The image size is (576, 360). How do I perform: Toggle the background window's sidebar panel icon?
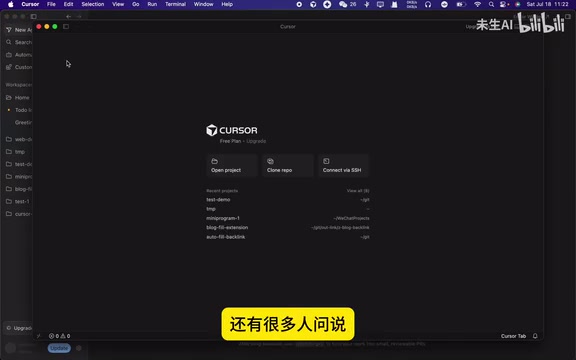34,17
